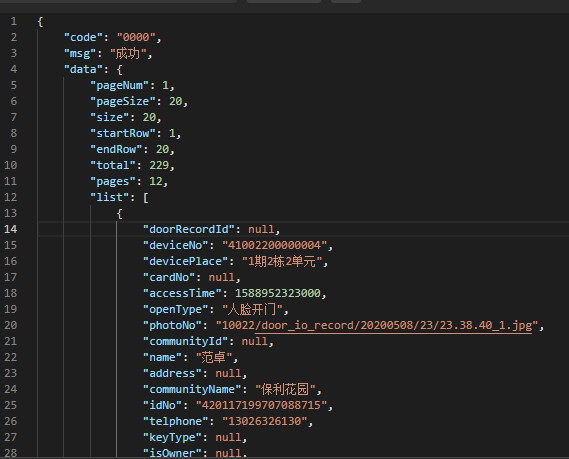Click the "pages" key
Viewport: 569px width, 459px height.
tap(113, 181)
